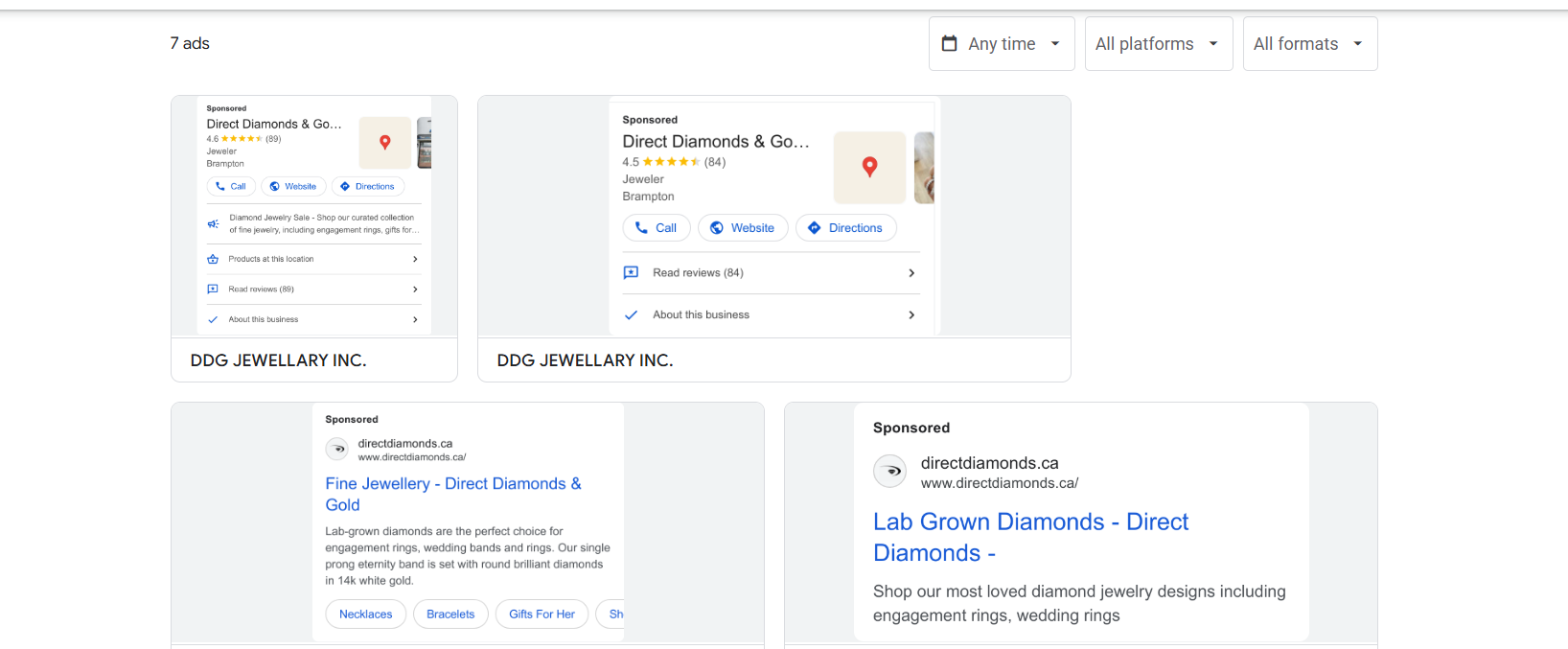Click checkmark icon in 84-review ad

[x=631, y=314]
